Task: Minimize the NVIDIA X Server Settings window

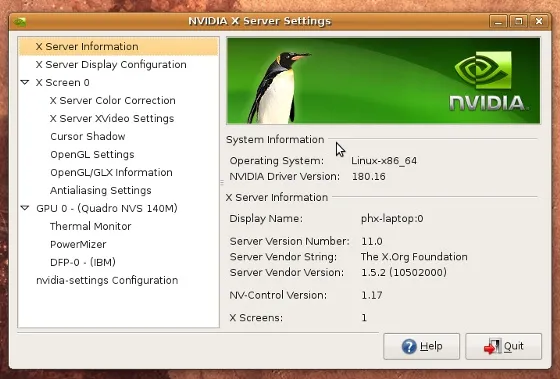Action: click(x=498, y=21)
